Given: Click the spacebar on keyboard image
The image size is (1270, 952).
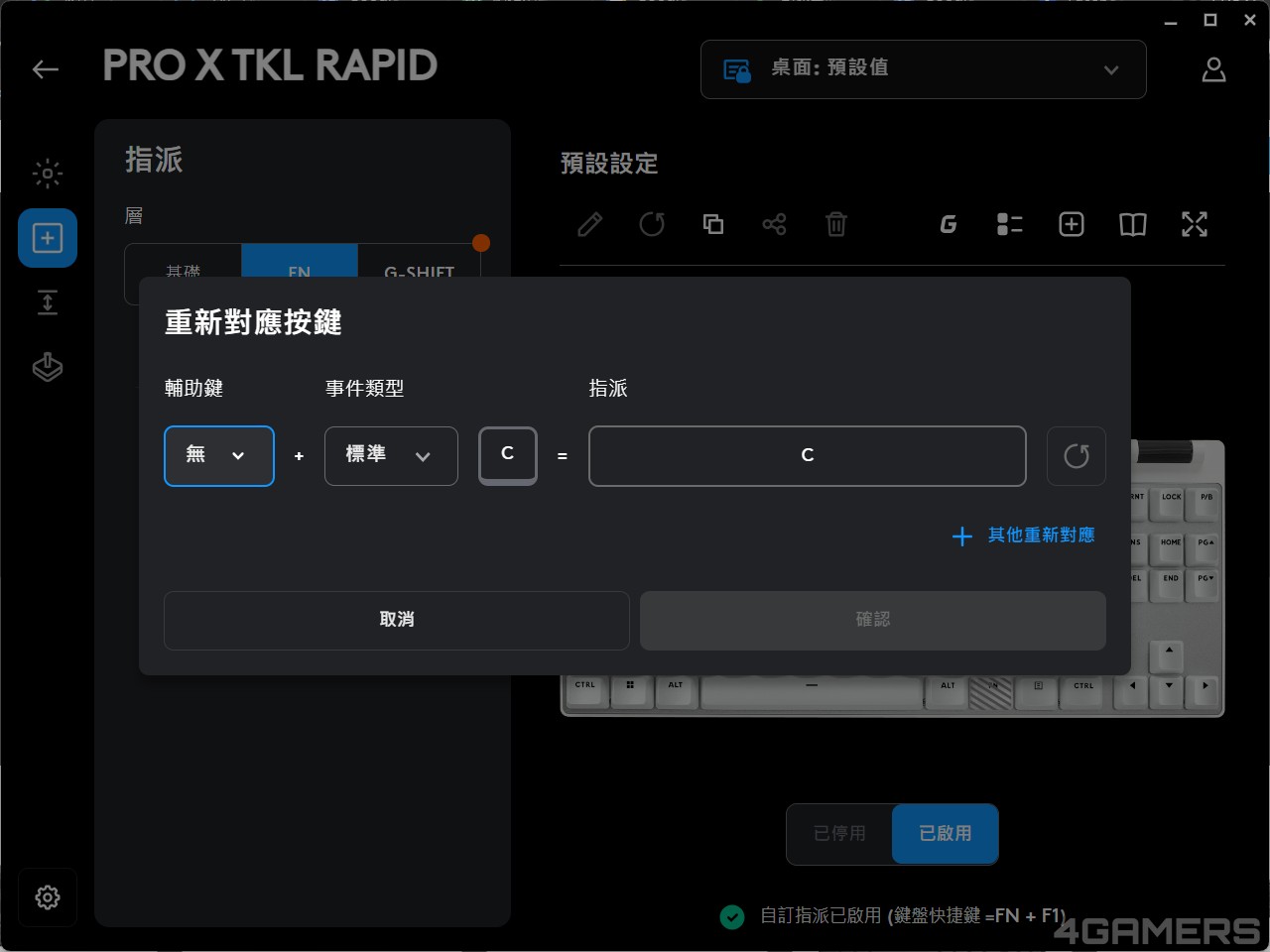Looking at the screenshot, I should (812, 691).
